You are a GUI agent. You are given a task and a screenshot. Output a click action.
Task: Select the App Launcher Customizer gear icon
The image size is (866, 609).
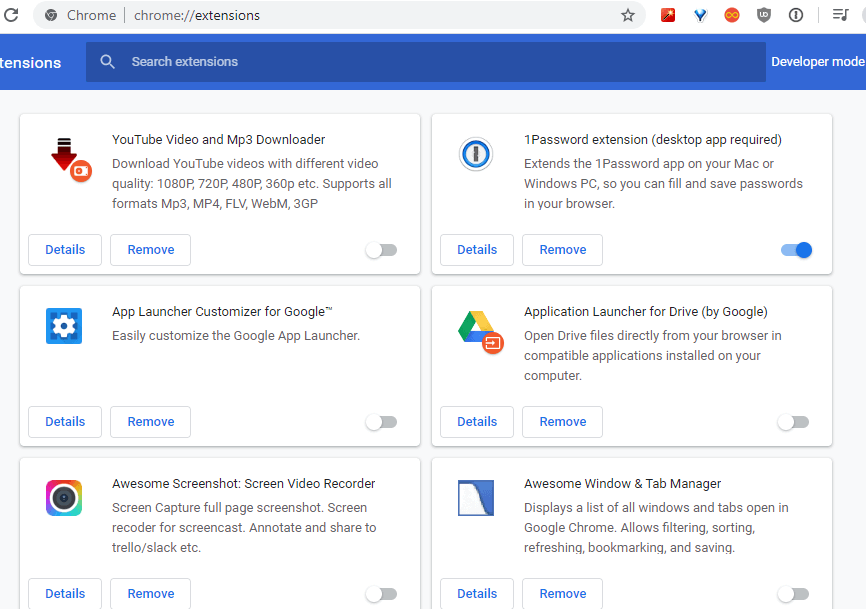pyautogui.click(x=64, y=326)
